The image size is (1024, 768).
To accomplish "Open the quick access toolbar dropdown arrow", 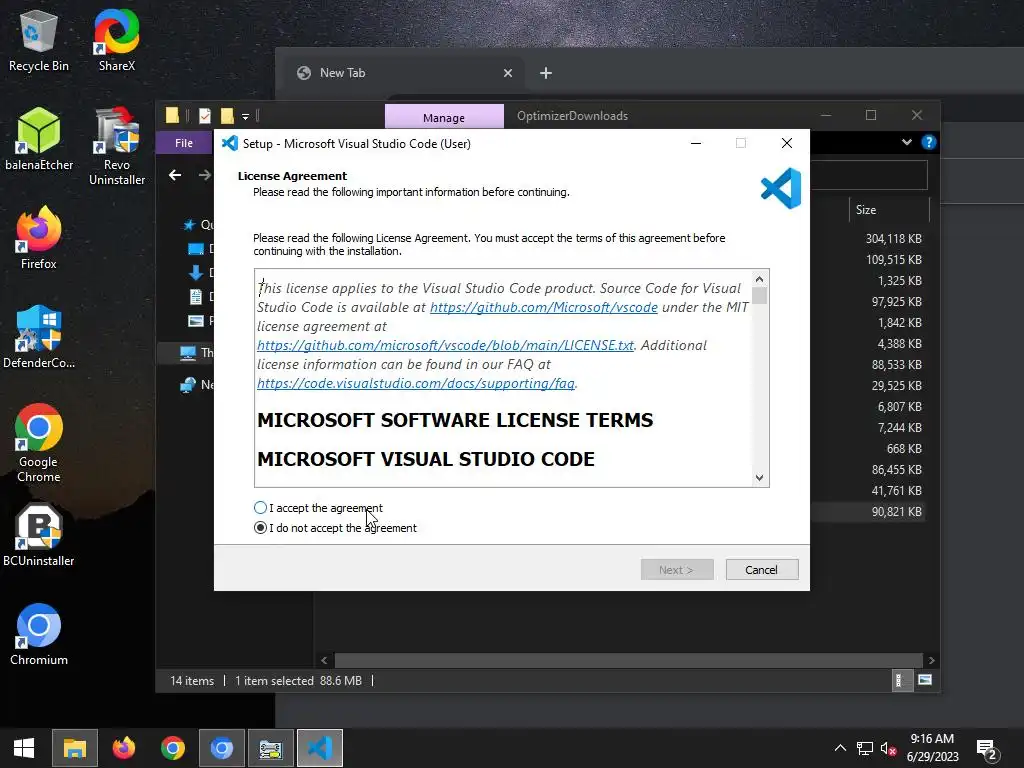I will coord(246,116).
